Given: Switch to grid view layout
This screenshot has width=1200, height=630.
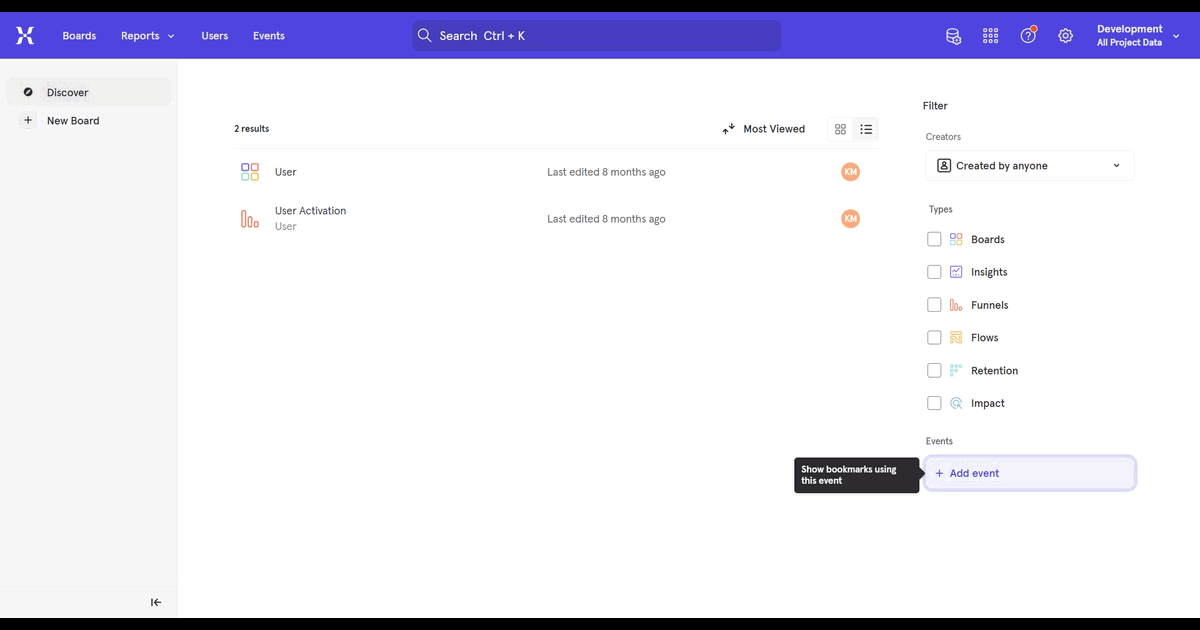Looking at the screenshot, I should click(840, 129).
